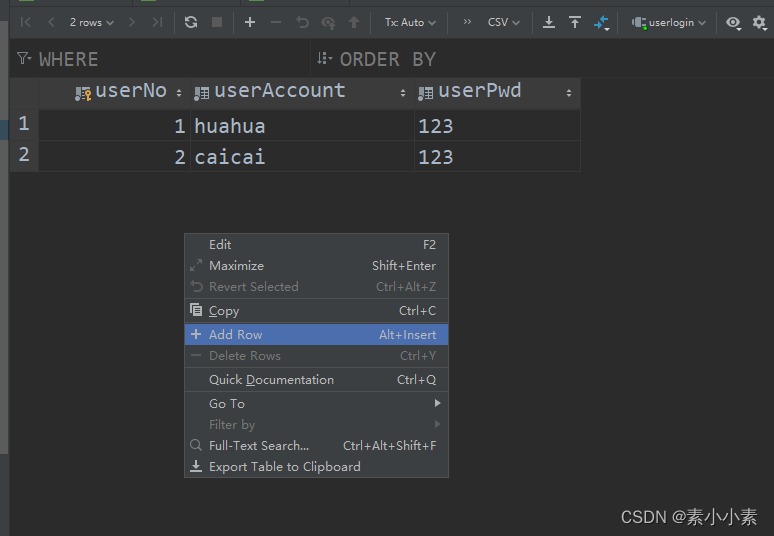Open the Tx: Auto transaction mode dropdown
The width and height of the screenshot is (774, 536).
tap(410, 22)
